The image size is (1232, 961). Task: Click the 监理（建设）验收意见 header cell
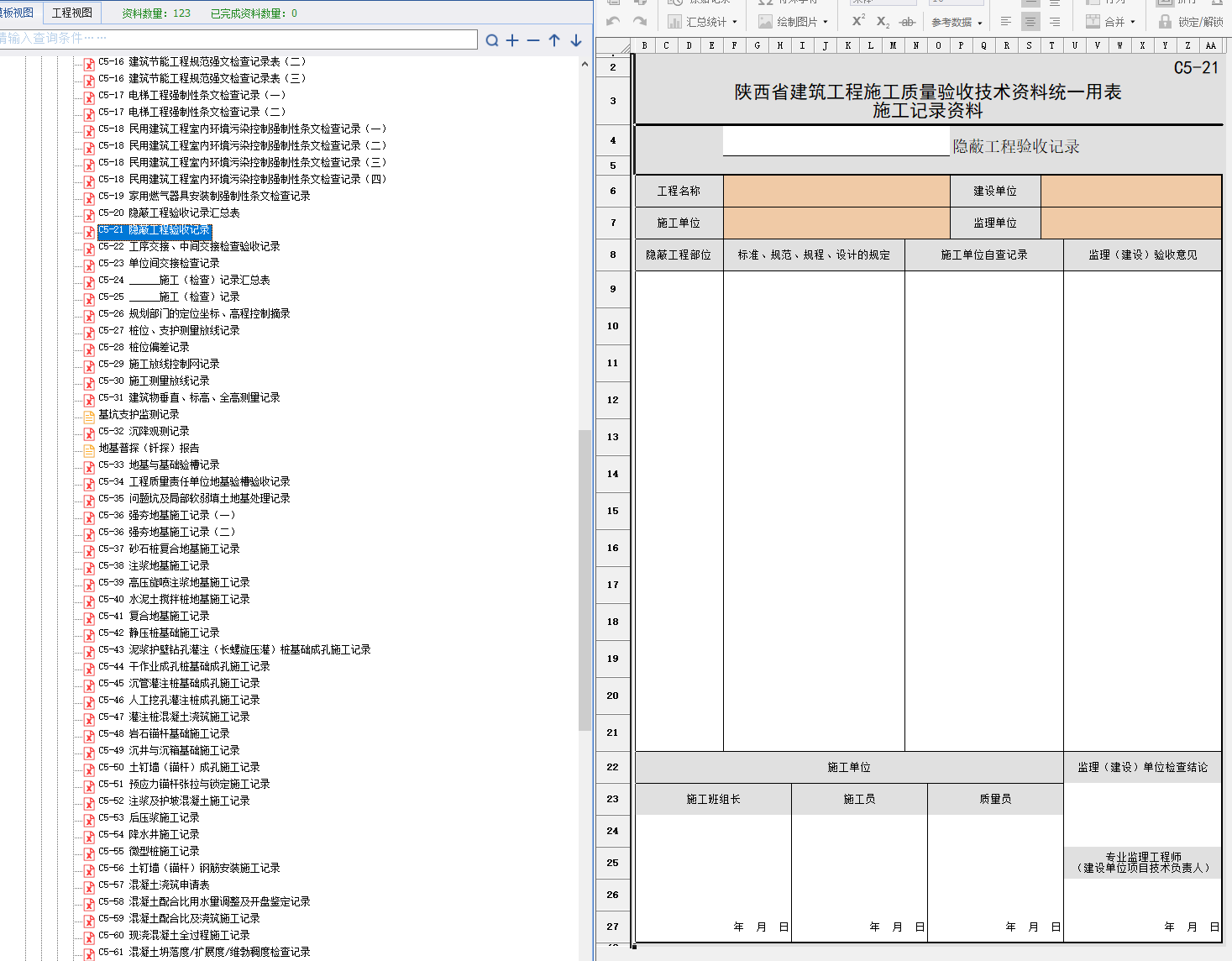1143,255
